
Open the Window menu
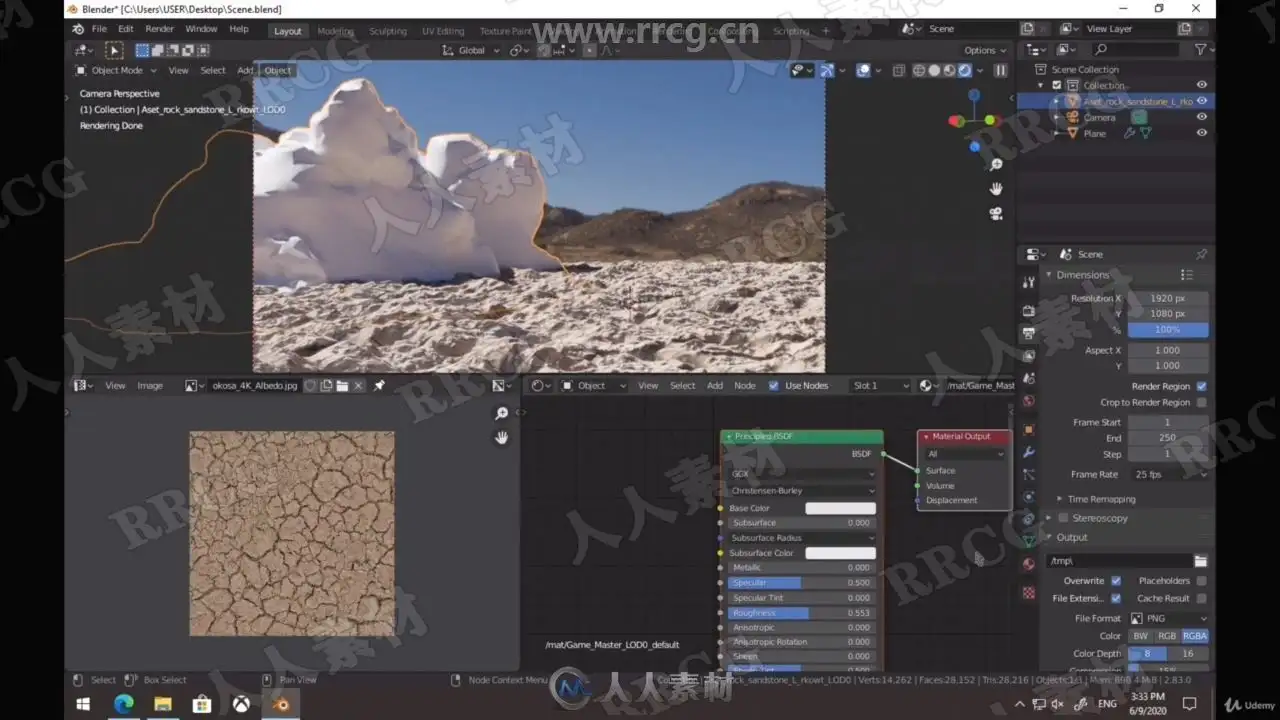coord(201,29)
